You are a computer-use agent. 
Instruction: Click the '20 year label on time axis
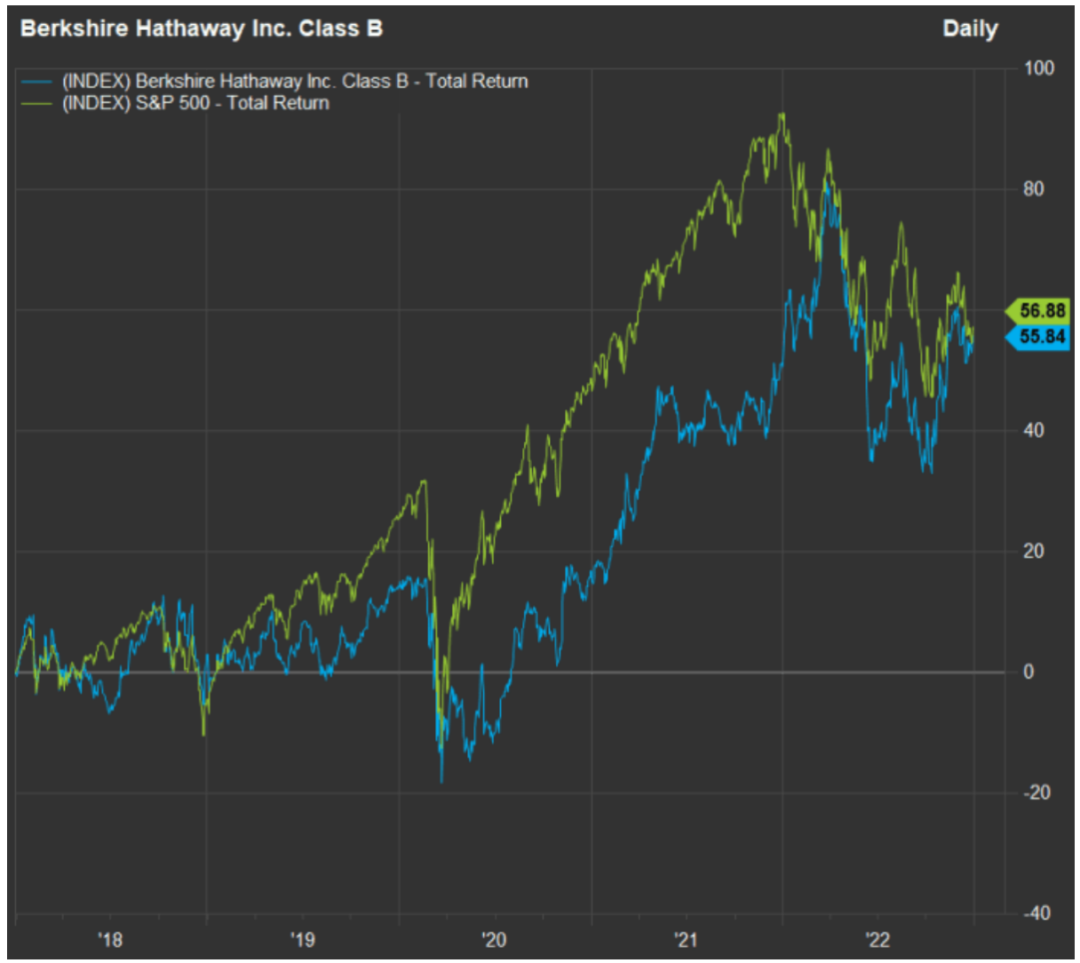pos(494,940)
